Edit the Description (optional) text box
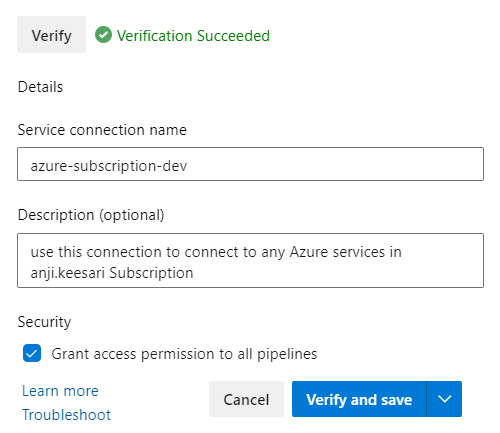Viewport: 500px width, 433px height. tap(250, 260)
